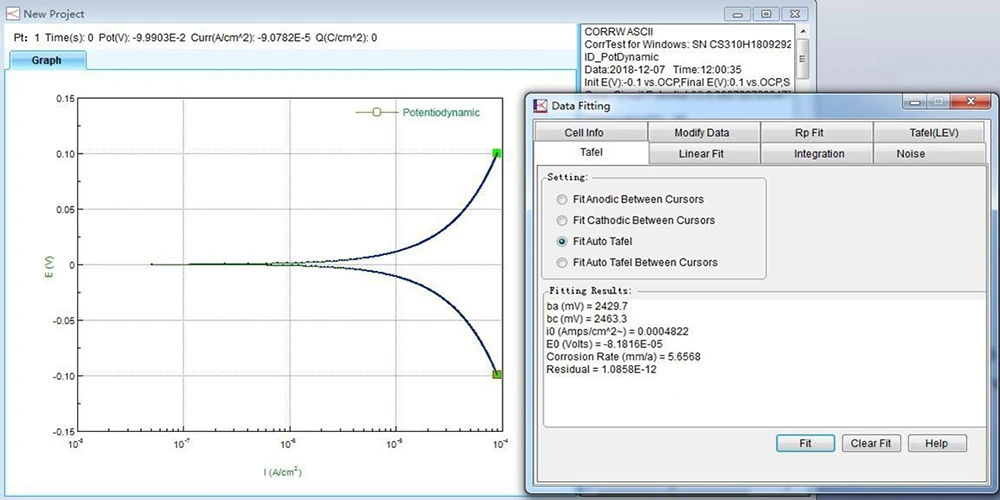Select Fit Cathodic Between Cursors option
Screen dimensions: 1000x500
pos(562,220)
